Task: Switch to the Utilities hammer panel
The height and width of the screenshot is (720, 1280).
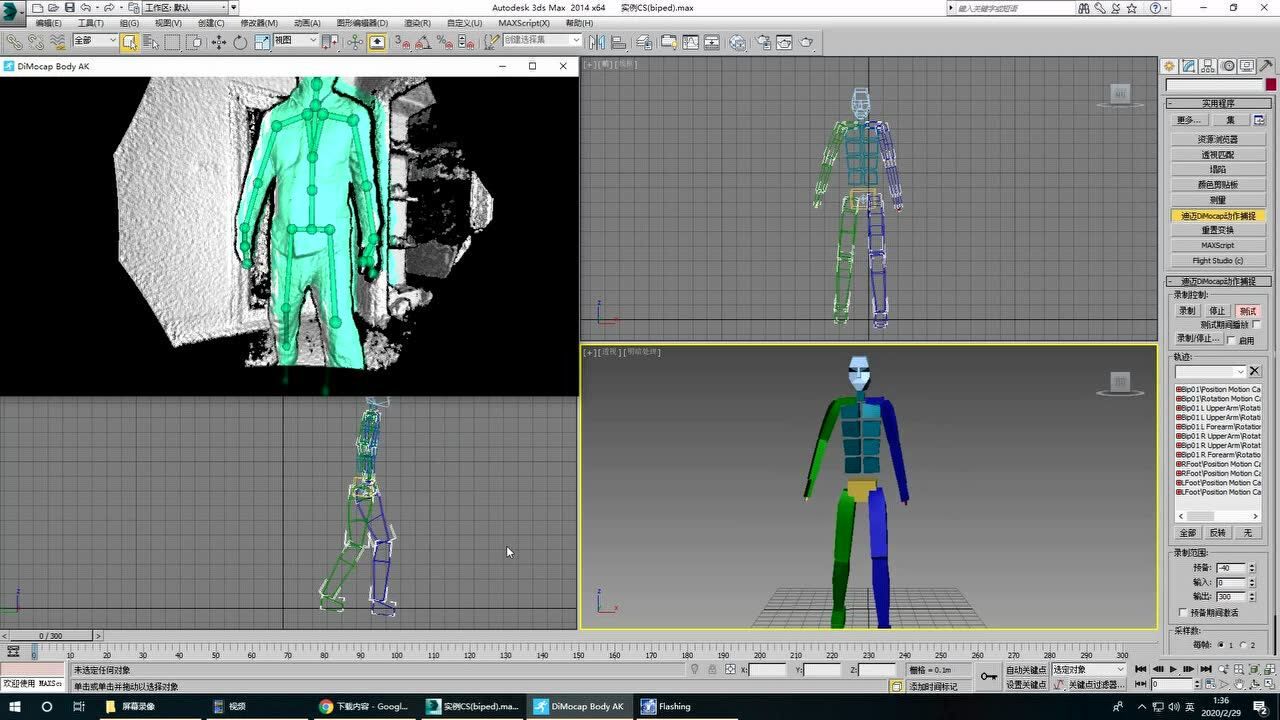Action: coord(1265,66)
